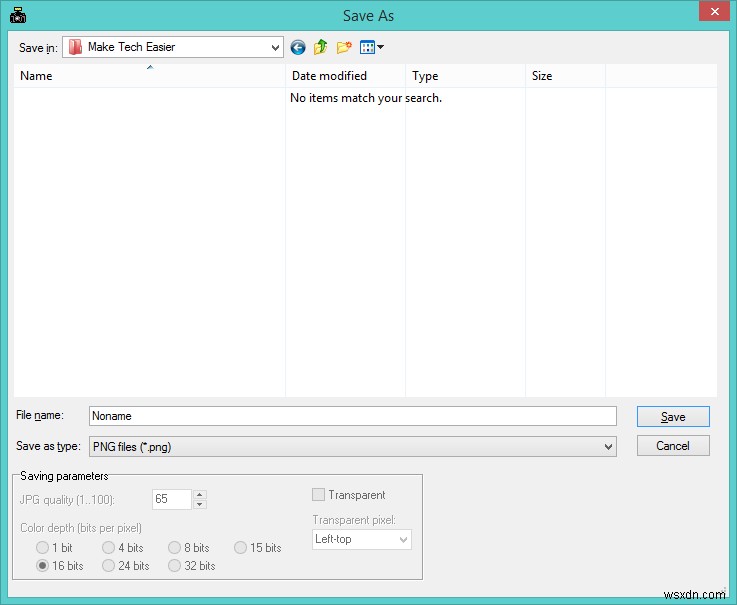Close the Save As dialog

pyautogui.click(x=714, y=12)
